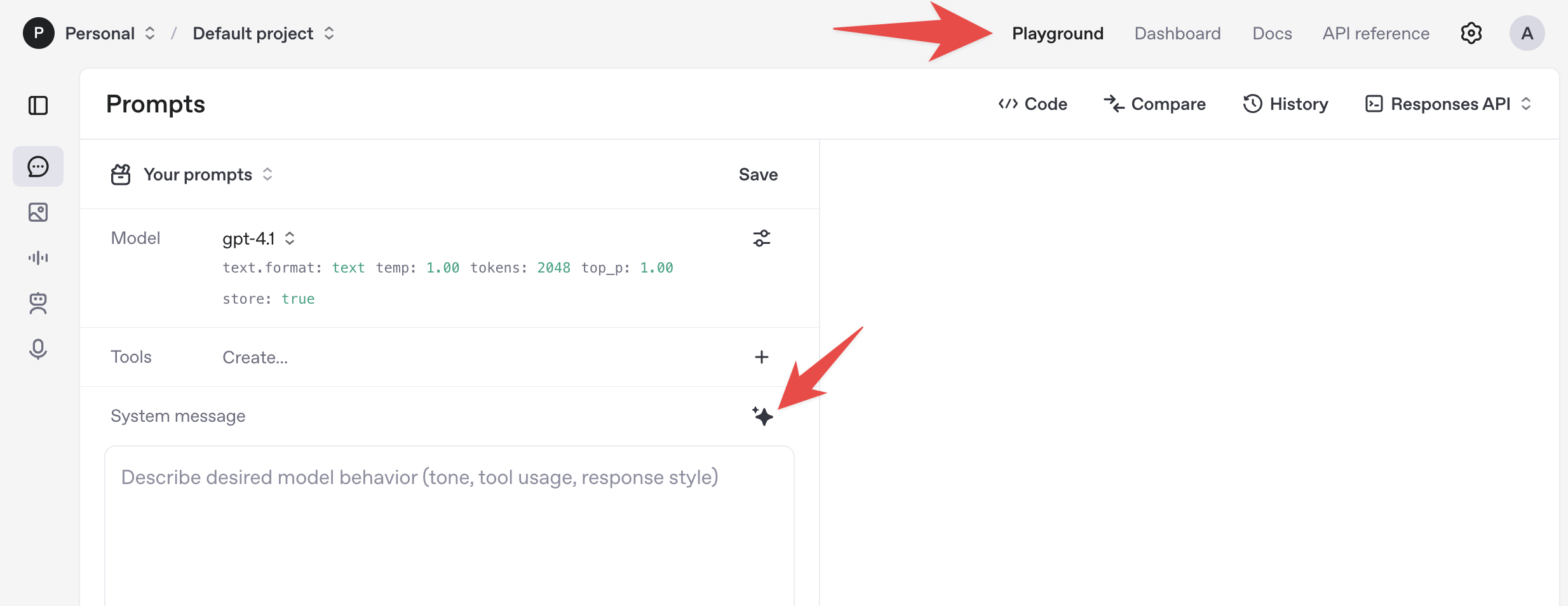Open the API reference tab

click(1376, 33)
